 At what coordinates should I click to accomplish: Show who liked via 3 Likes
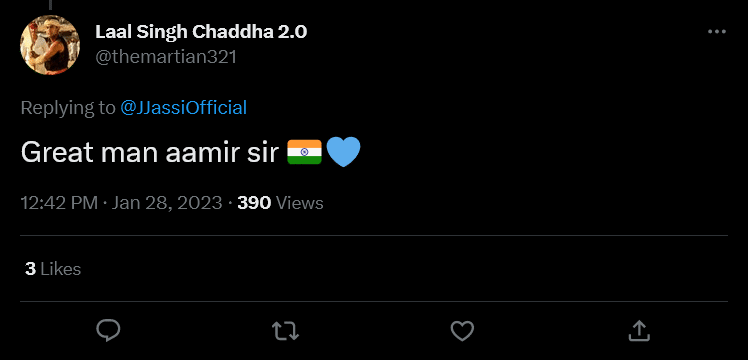(53, 269)
